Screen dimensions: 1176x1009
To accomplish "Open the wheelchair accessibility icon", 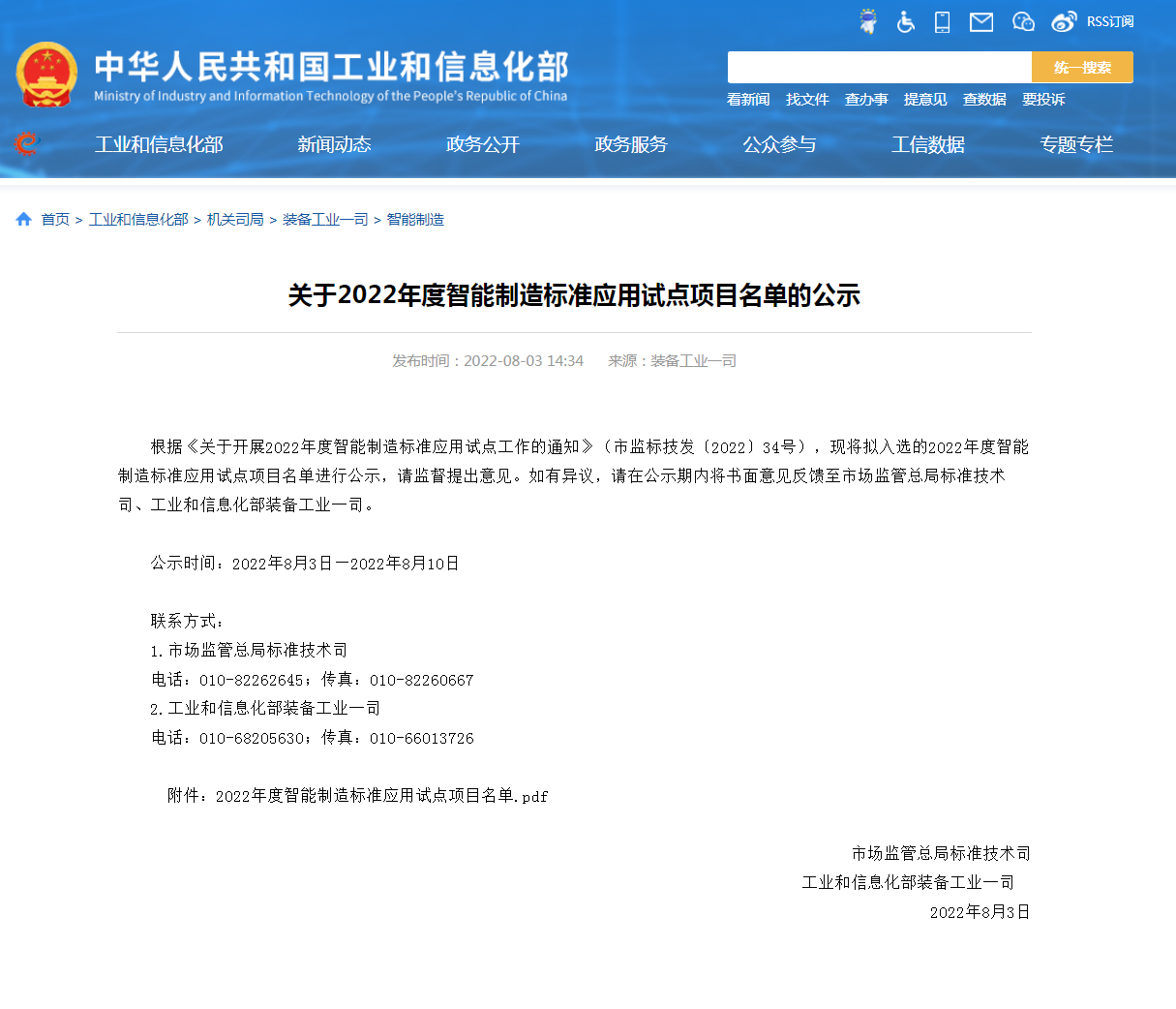I will [x=906, y=21].
